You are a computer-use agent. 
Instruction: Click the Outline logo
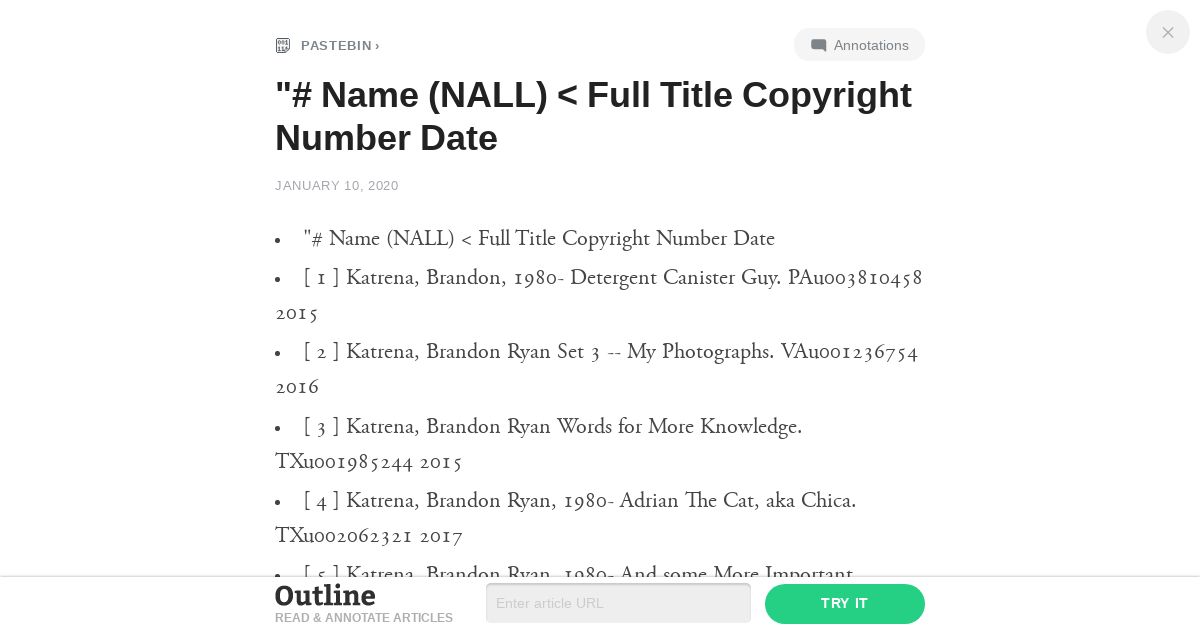[325, 596]
